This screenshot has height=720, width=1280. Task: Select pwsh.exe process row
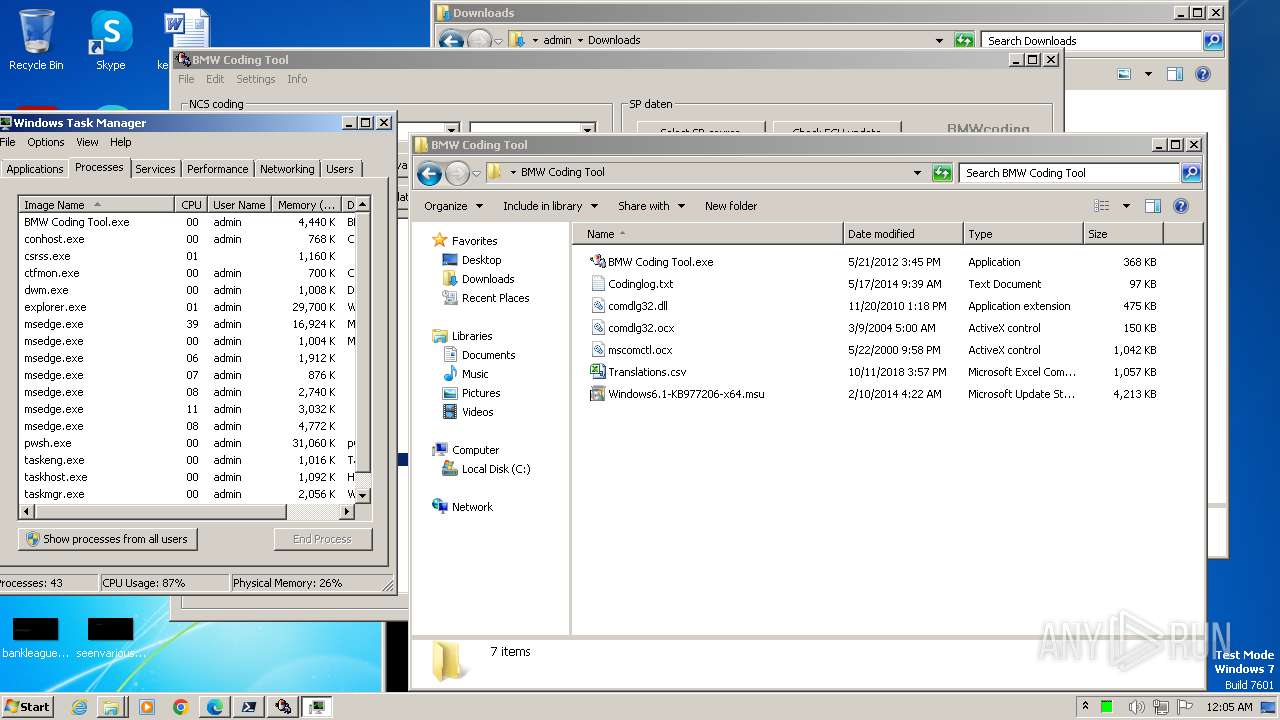click(x=188, y=443)
